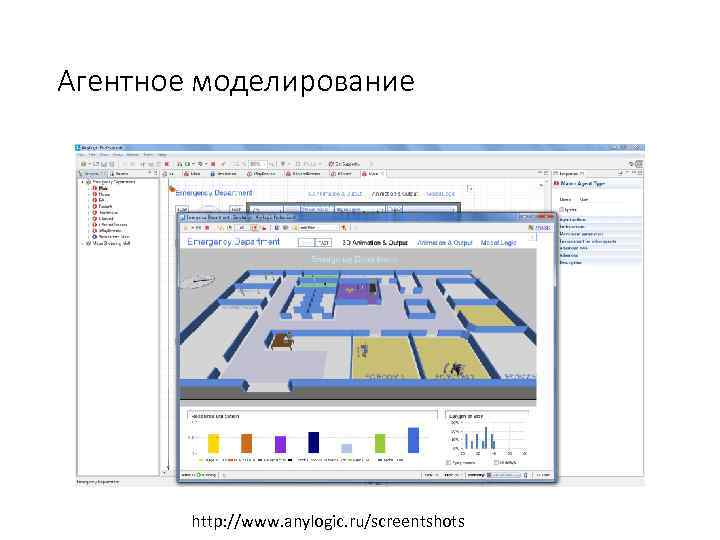Click Model Logic link in background editor
720x540 pixels.
(440, 194)
